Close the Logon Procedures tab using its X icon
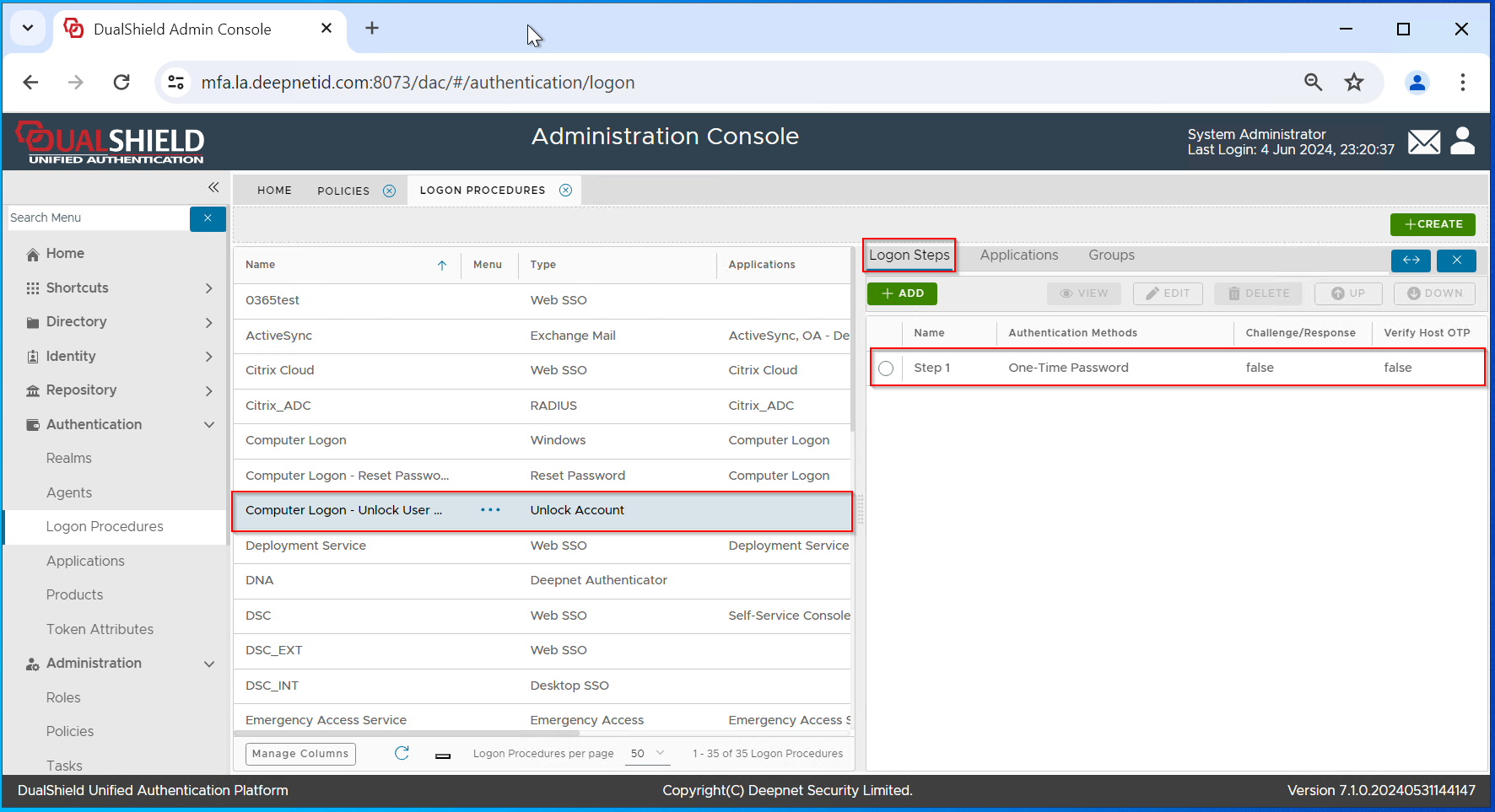 [565, 191]
